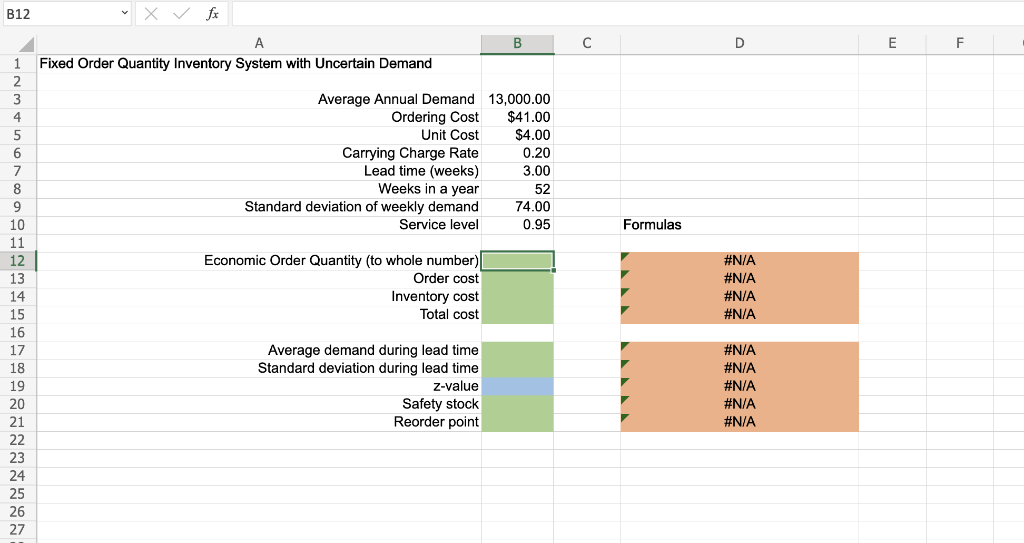Select column E header

(892, 43)
